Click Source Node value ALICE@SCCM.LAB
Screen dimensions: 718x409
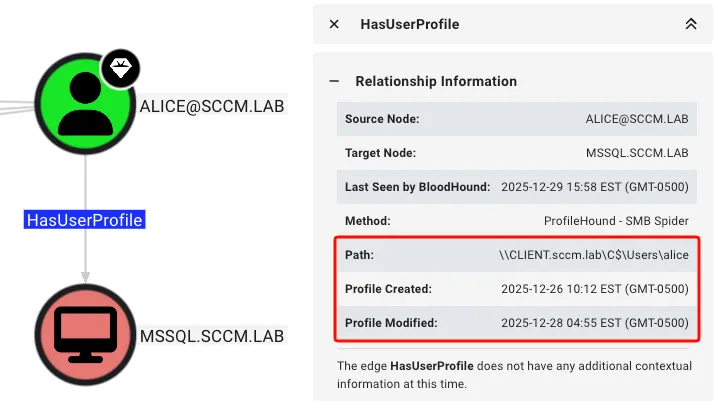636,119
